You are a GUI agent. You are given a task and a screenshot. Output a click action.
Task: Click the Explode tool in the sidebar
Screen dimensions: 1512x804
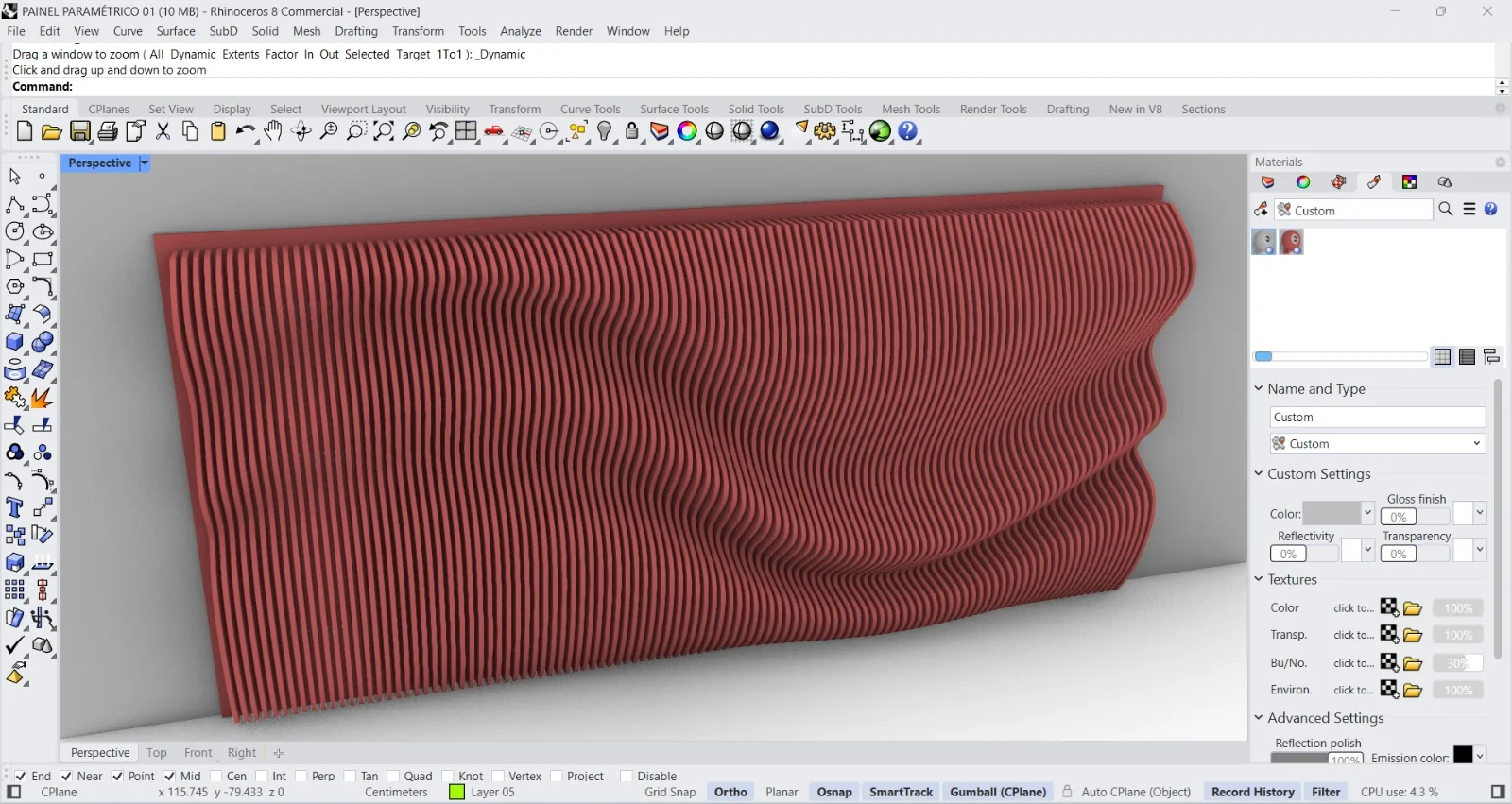point(42,398)
